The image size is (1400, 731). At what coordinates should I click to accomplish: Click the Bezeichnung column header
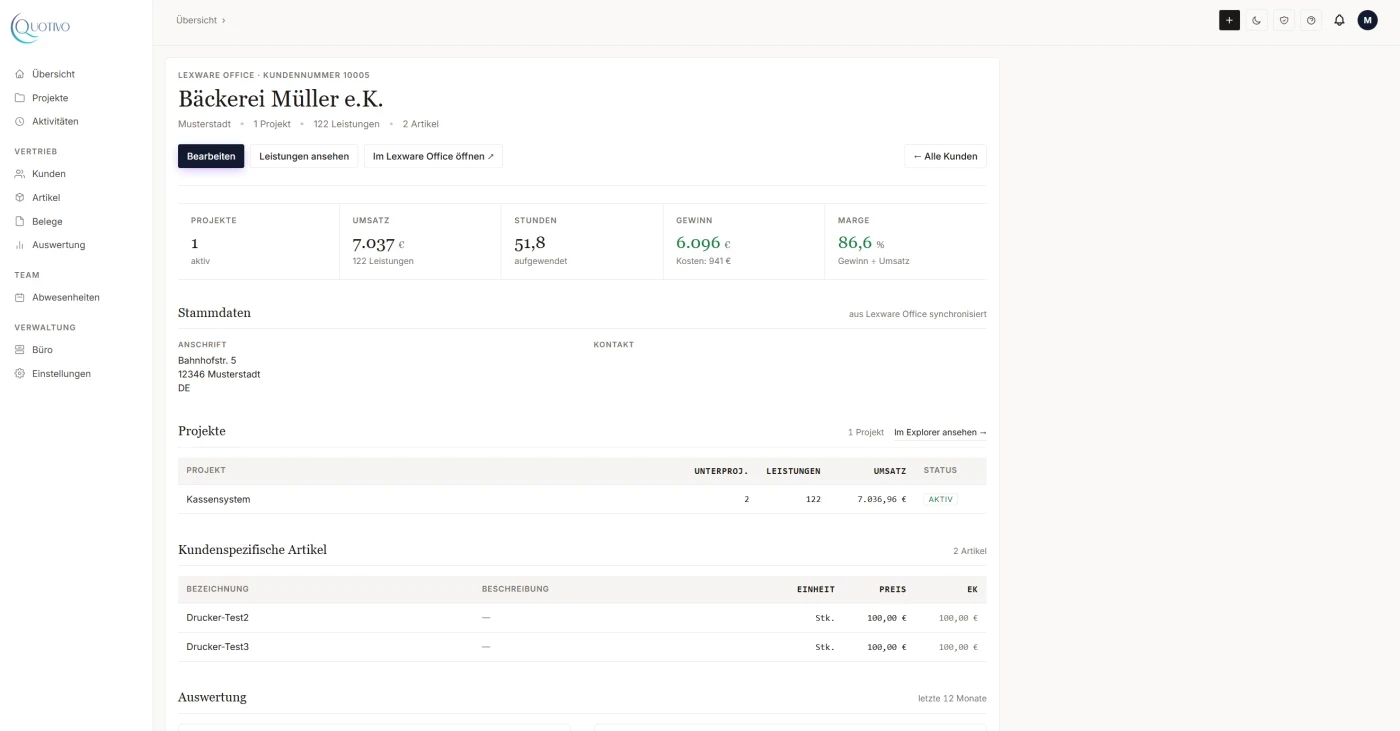(217, 589)
